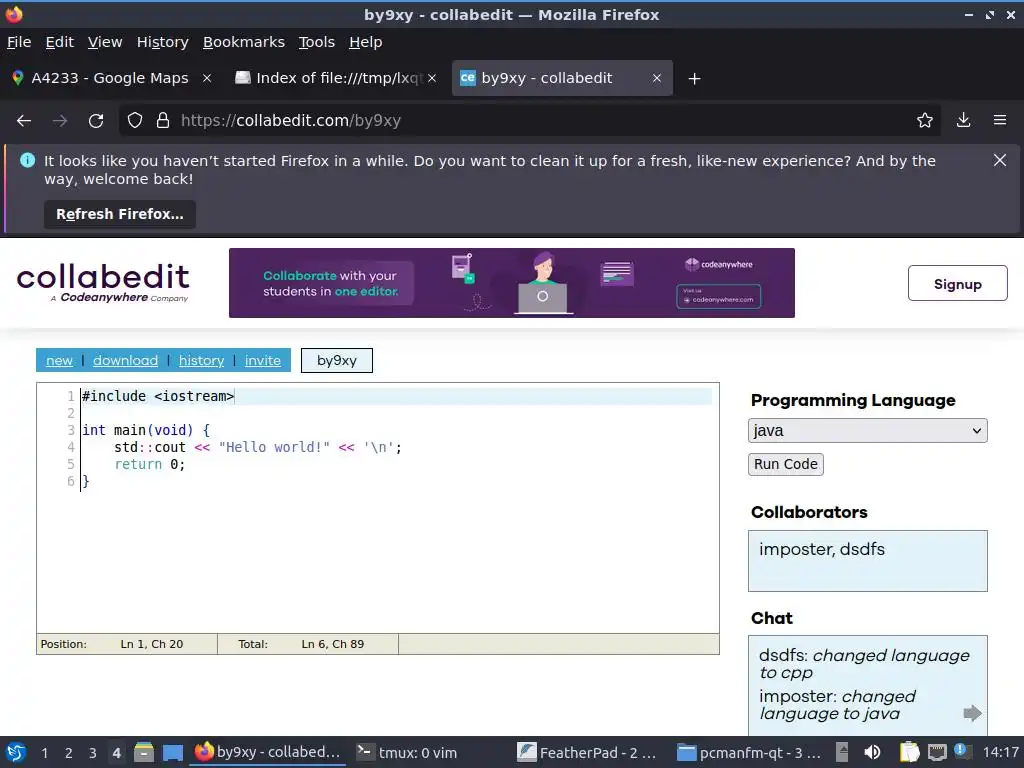Viewport: 1024px width, 768px height.
Task: Click the 'Ln 6, Ch 89' total status
Action: 332,644
